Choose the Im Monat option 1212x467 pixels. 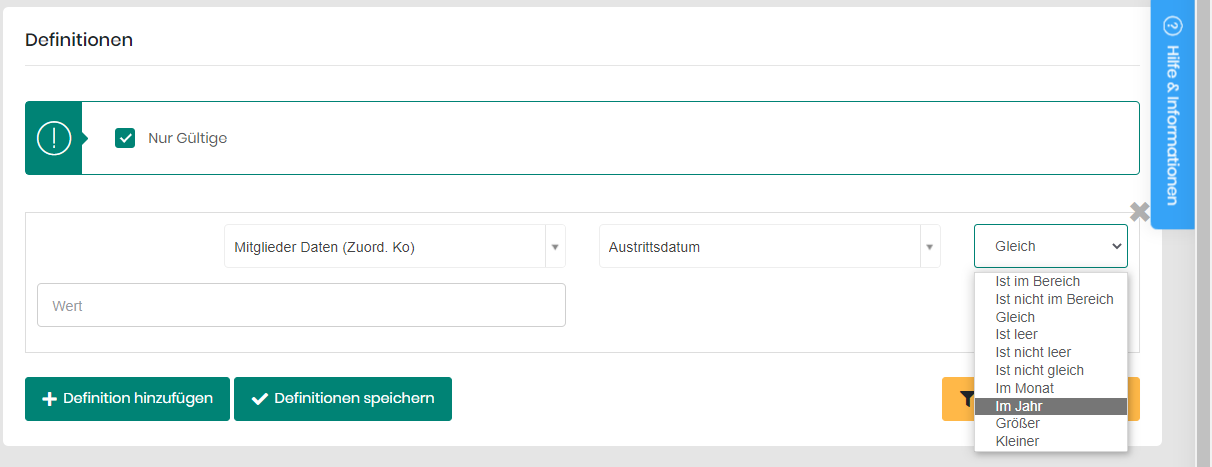click(x=1024, y=388)
